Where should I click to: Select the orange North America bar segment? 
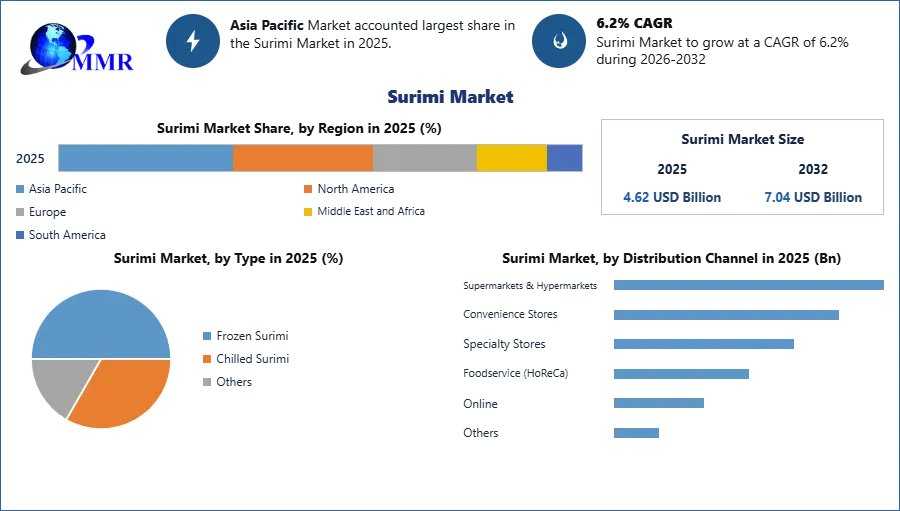point(303,158)
